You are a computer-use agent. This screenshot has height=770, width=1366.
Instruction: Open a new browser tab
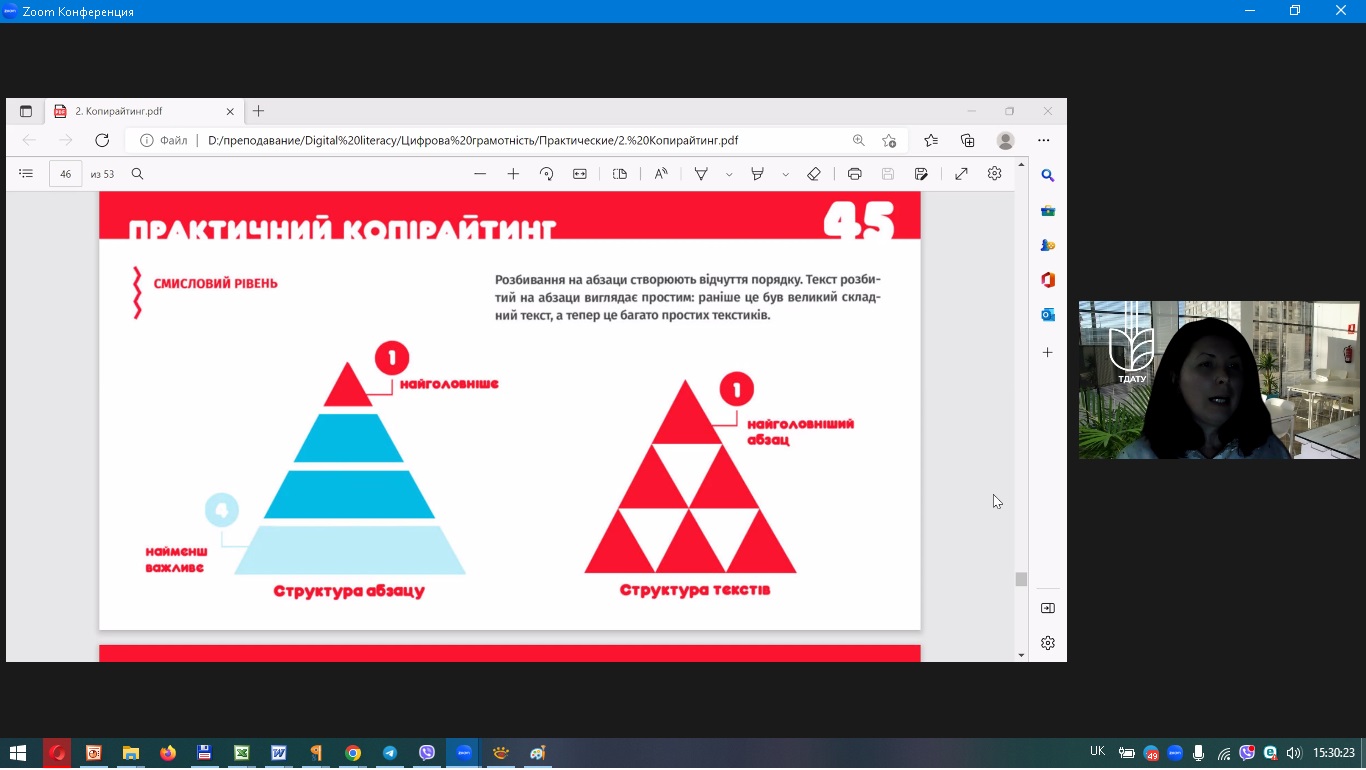[x=258, y=111]
